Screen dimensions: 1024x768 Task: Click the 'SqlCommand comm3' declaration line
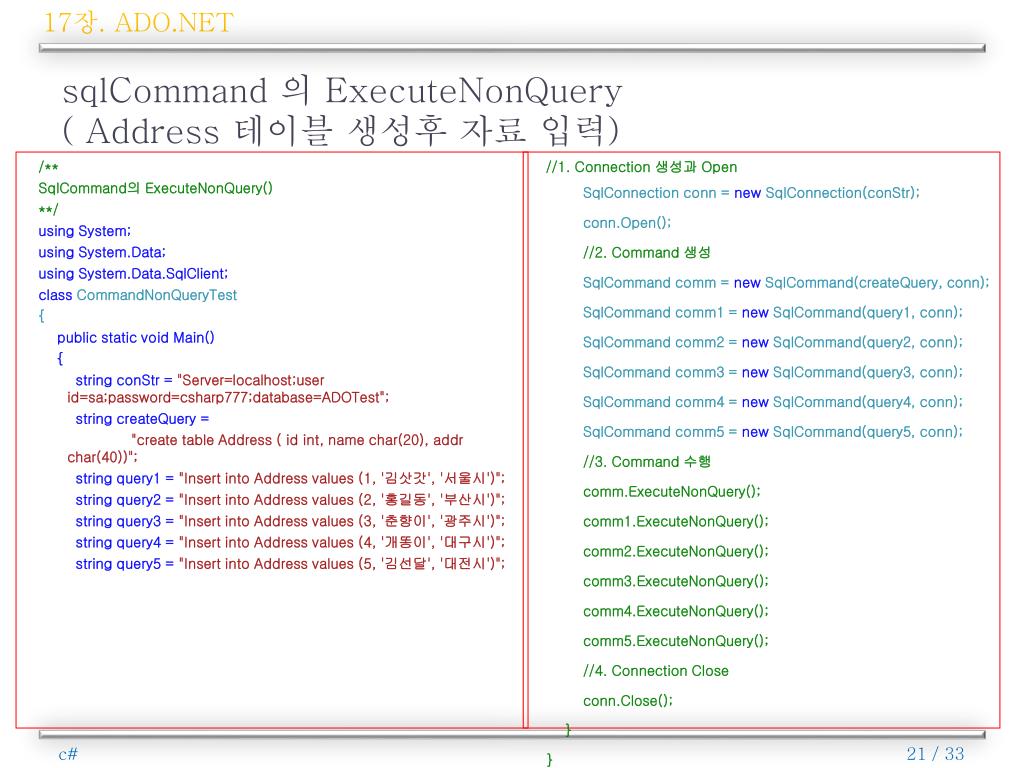(x=773, y=372)
